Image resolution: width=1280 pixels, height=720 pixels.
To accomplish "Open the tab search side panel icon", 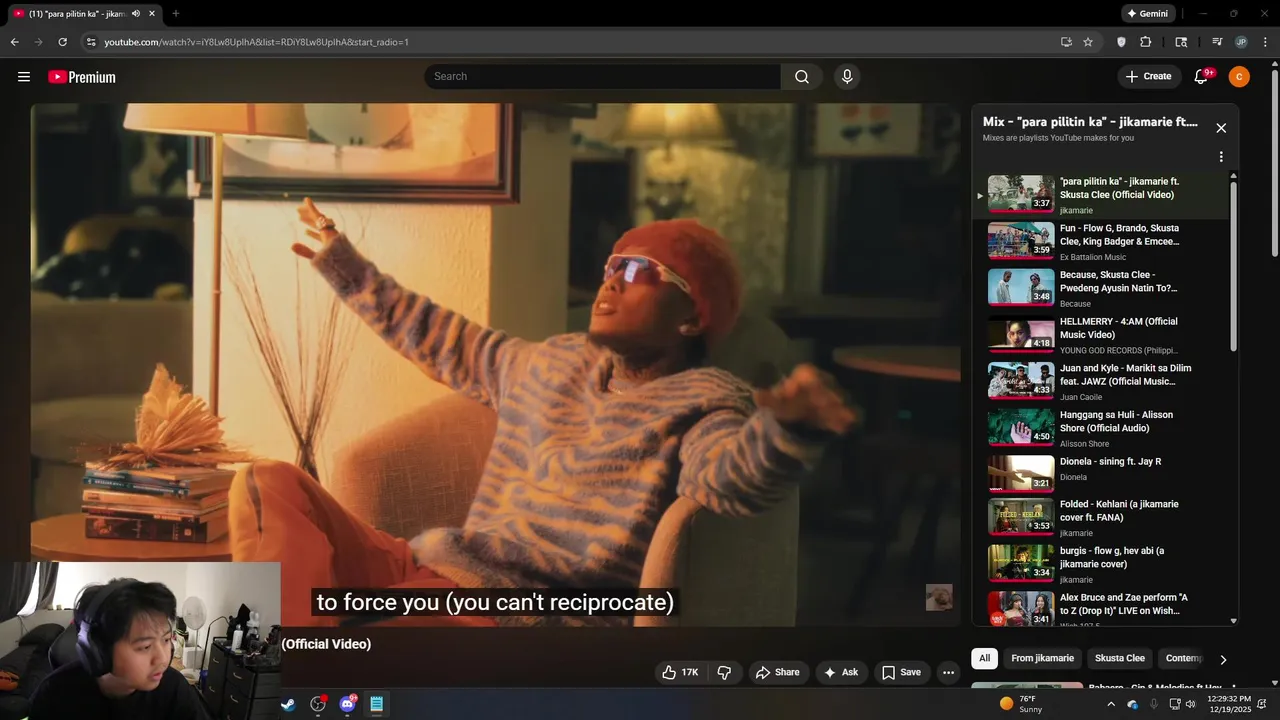I will [1181, 42].
